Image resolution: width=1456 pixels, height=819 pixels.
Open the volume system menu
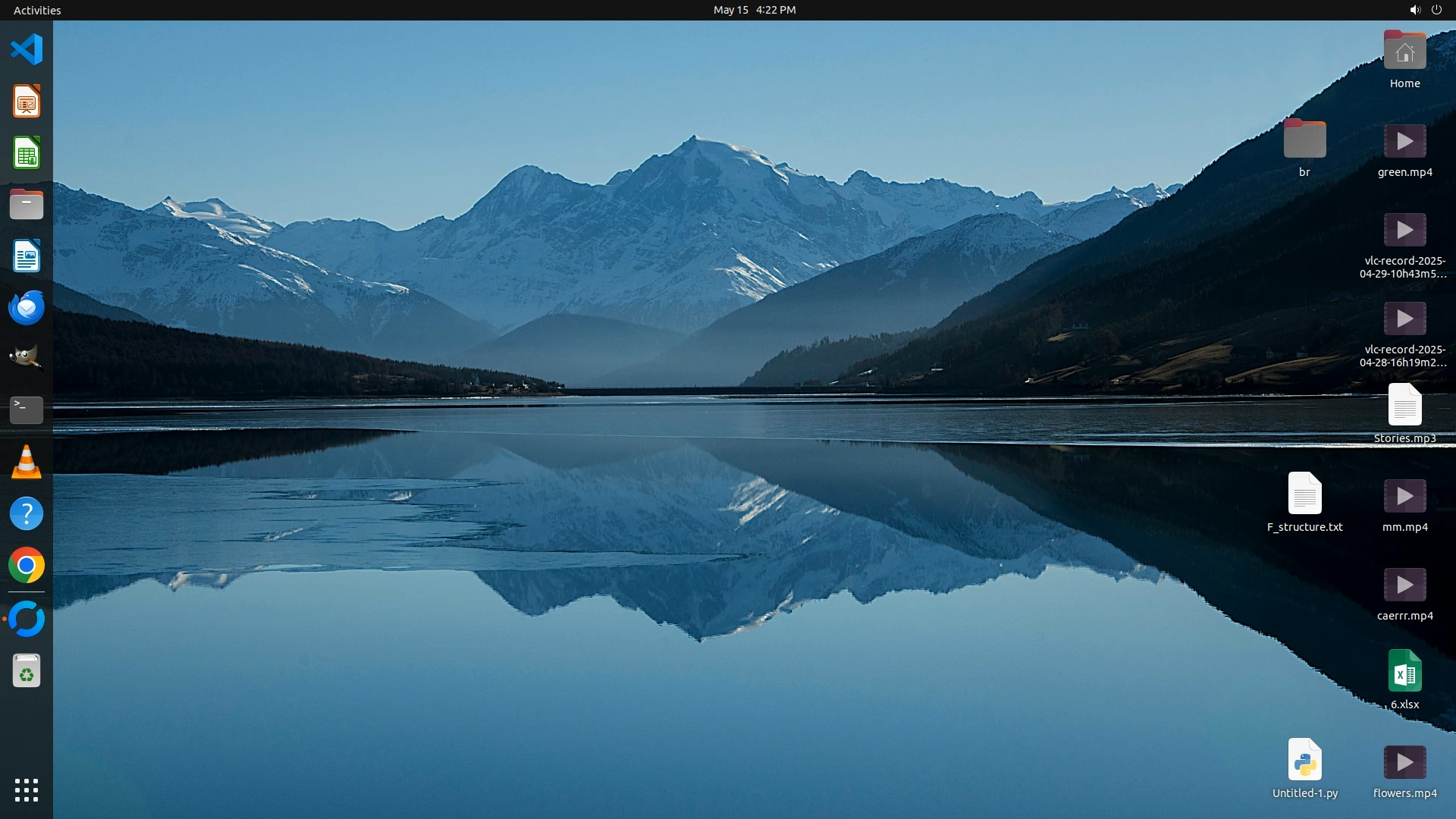click(1414, 10)
